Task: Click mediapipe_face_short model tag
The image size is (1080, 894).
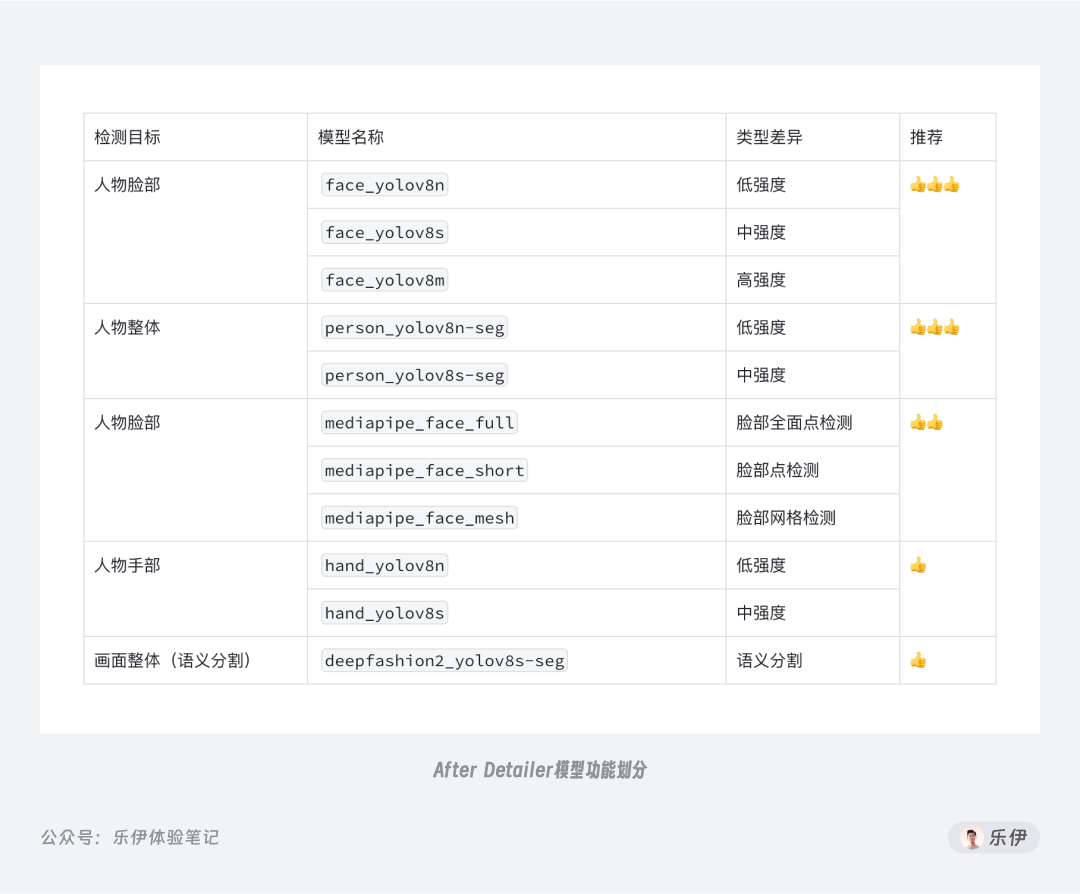Action: [x=424, y=470]
